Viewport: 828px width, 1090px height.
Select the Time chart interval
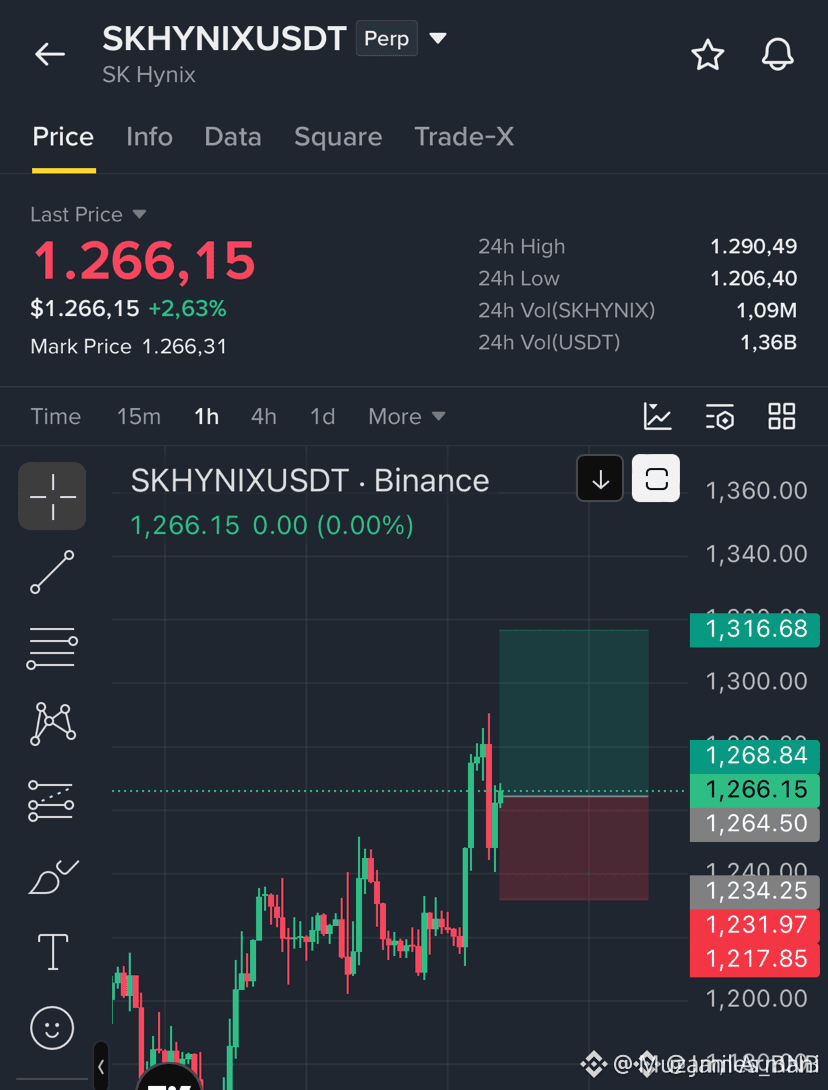coord(56,416)
